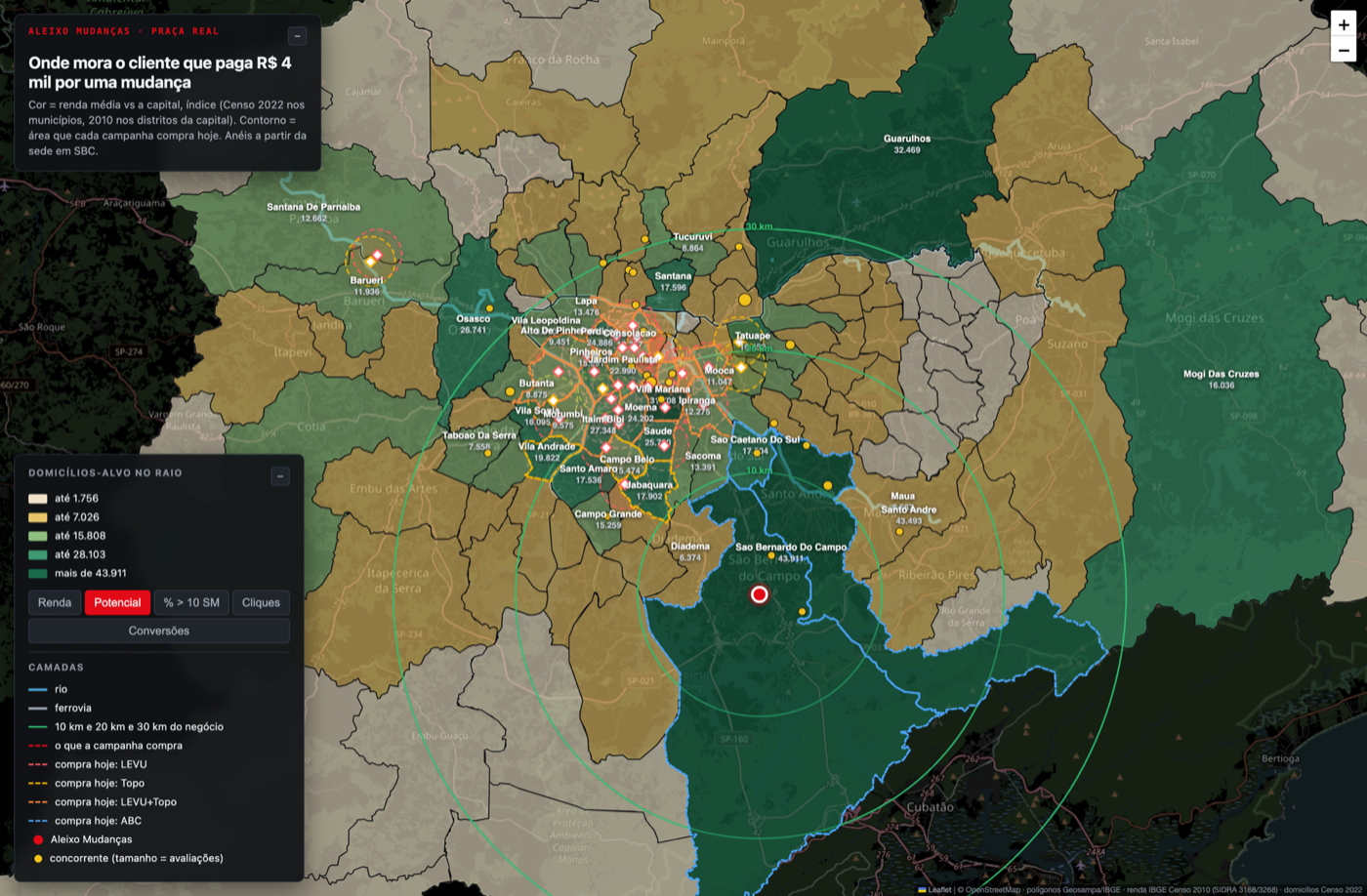Click the white diamond marker in Barueri
The image size is (1367, 896).
pos(377,254)
